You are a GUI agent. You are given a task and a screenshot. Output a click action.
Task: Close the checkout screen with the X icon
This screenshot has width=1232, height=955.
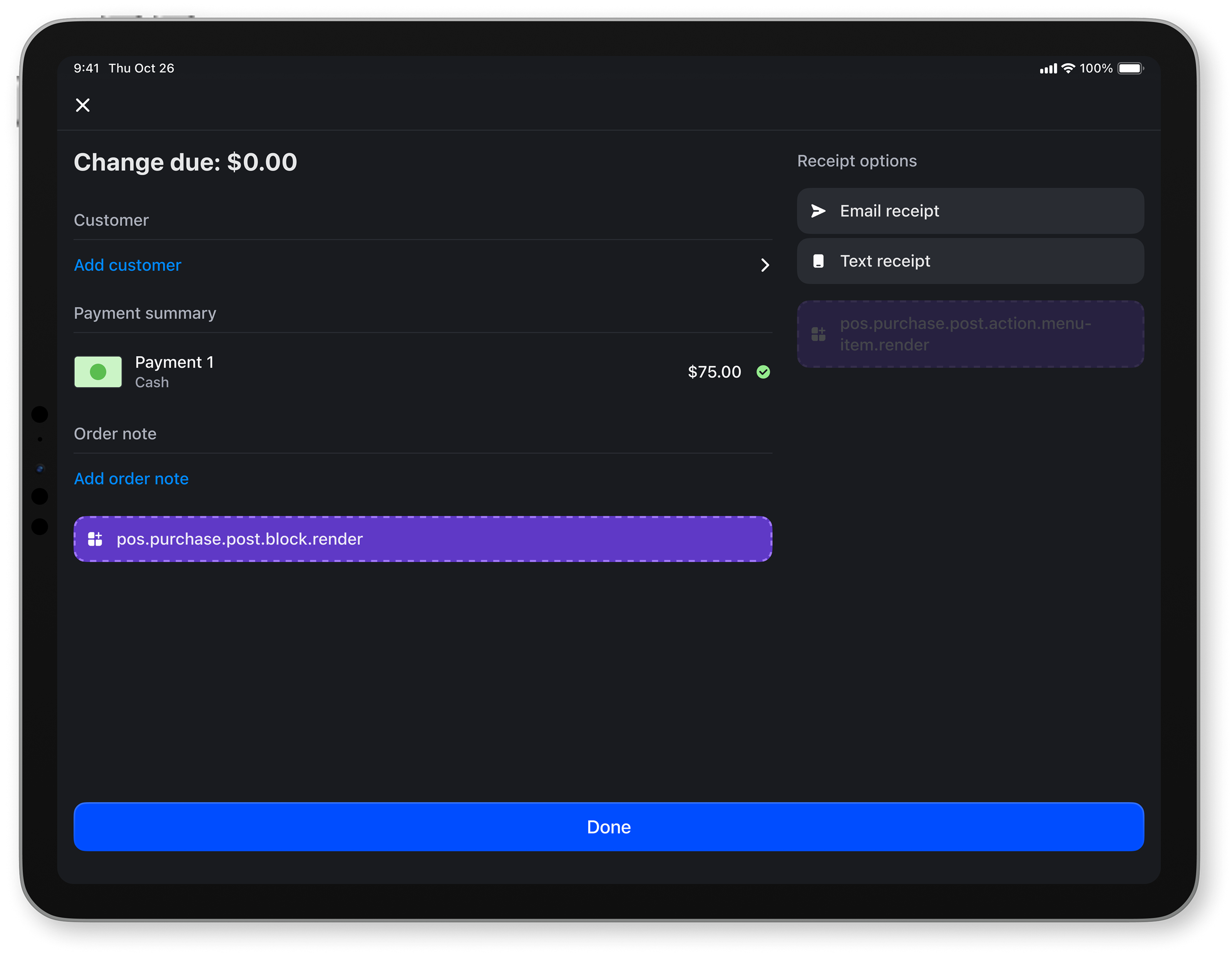83,105
